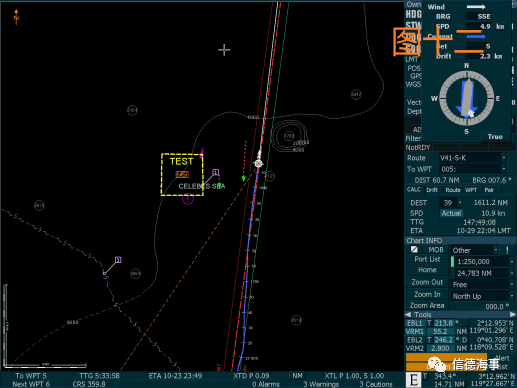Screen dimensions: 517x388
Task: Open the 1:250,000 chart scale dropdown
Action: (512, 262)
